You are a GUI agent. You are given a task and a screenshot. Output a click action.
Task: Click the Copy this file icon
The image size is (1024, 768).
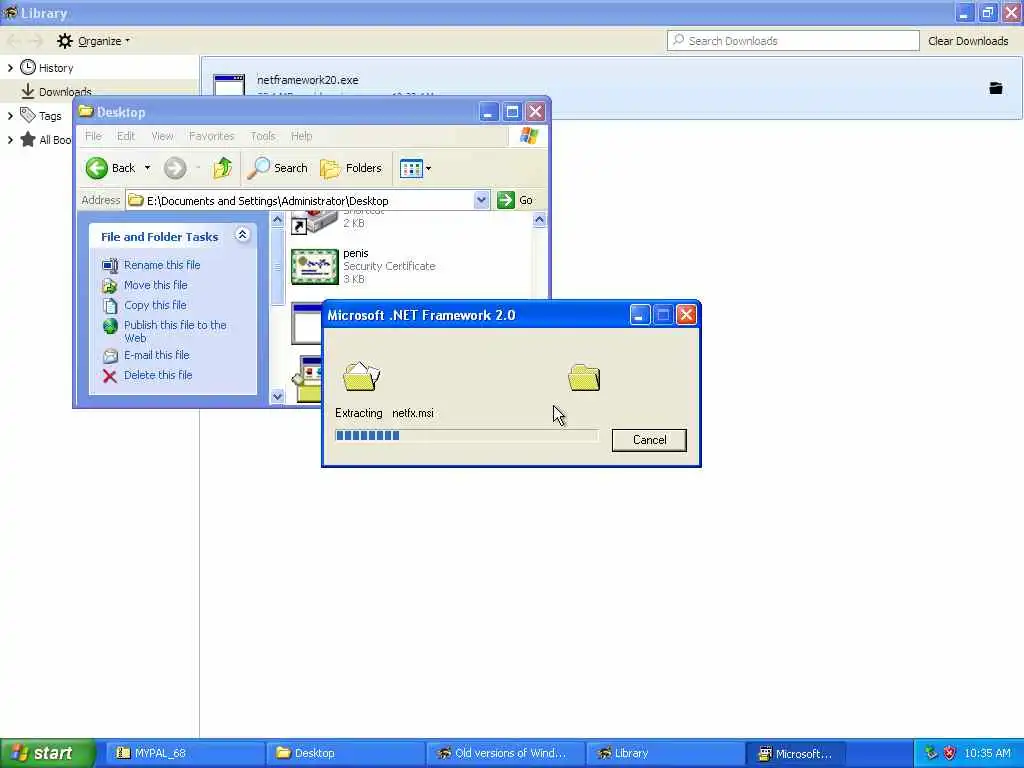tap(110, 305)
